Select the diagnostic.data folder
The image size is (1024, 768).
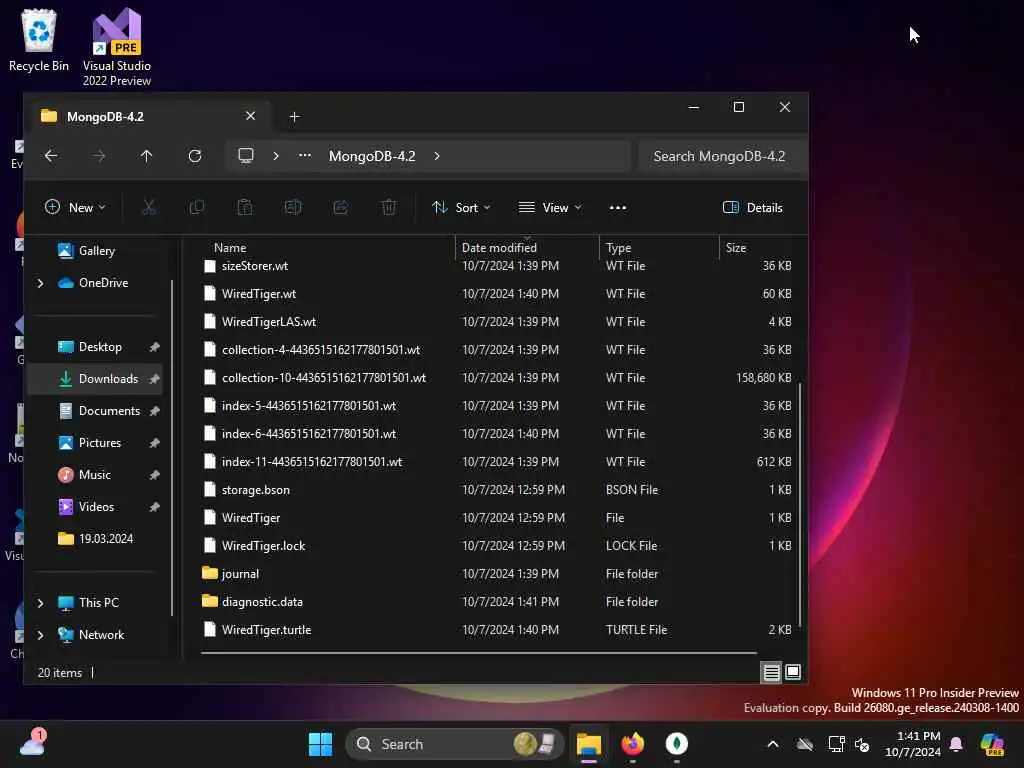498,601
